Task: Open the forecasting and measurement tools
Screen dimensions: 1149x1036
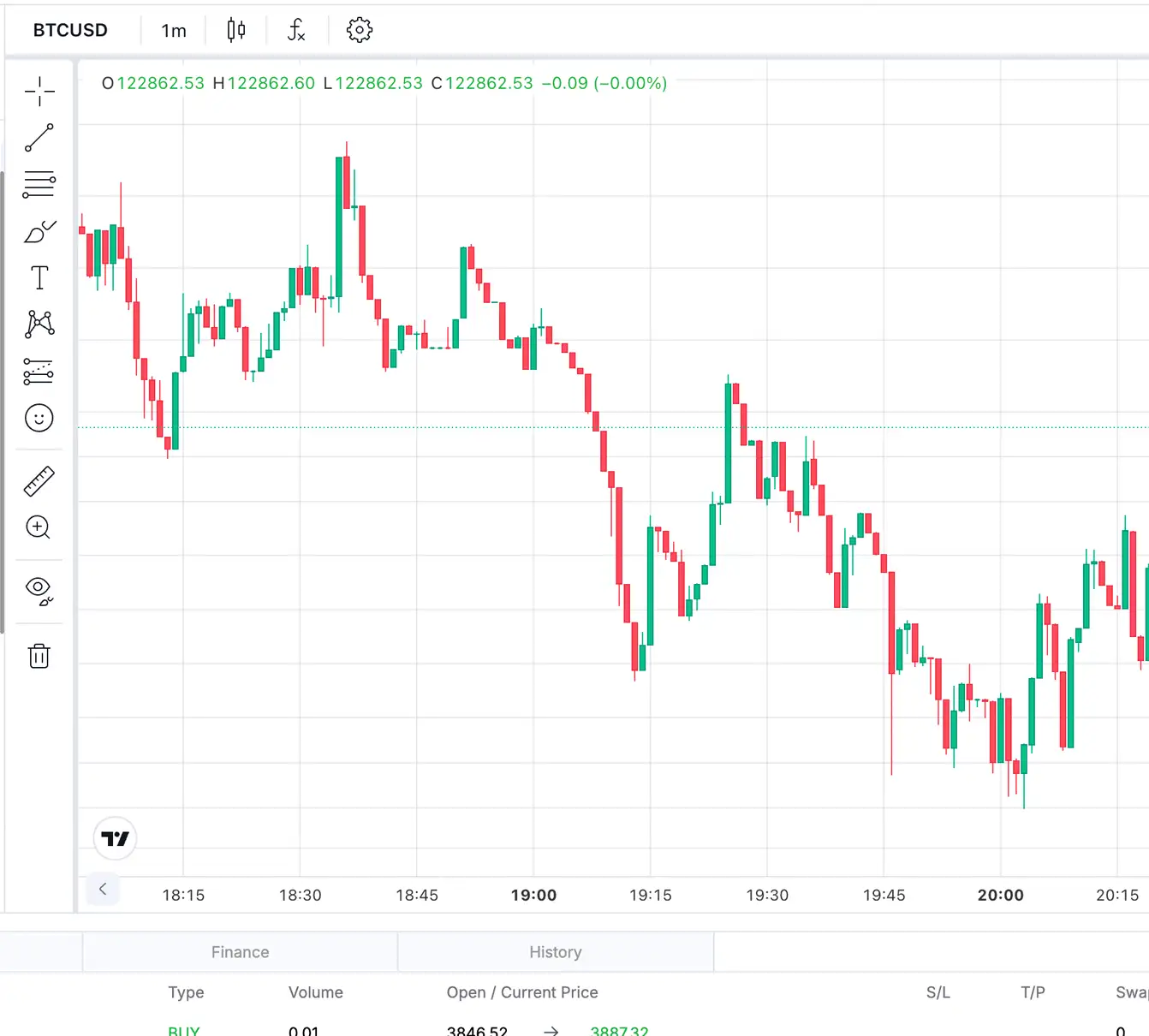Action: pyautogui.click(x=39, y=371)
